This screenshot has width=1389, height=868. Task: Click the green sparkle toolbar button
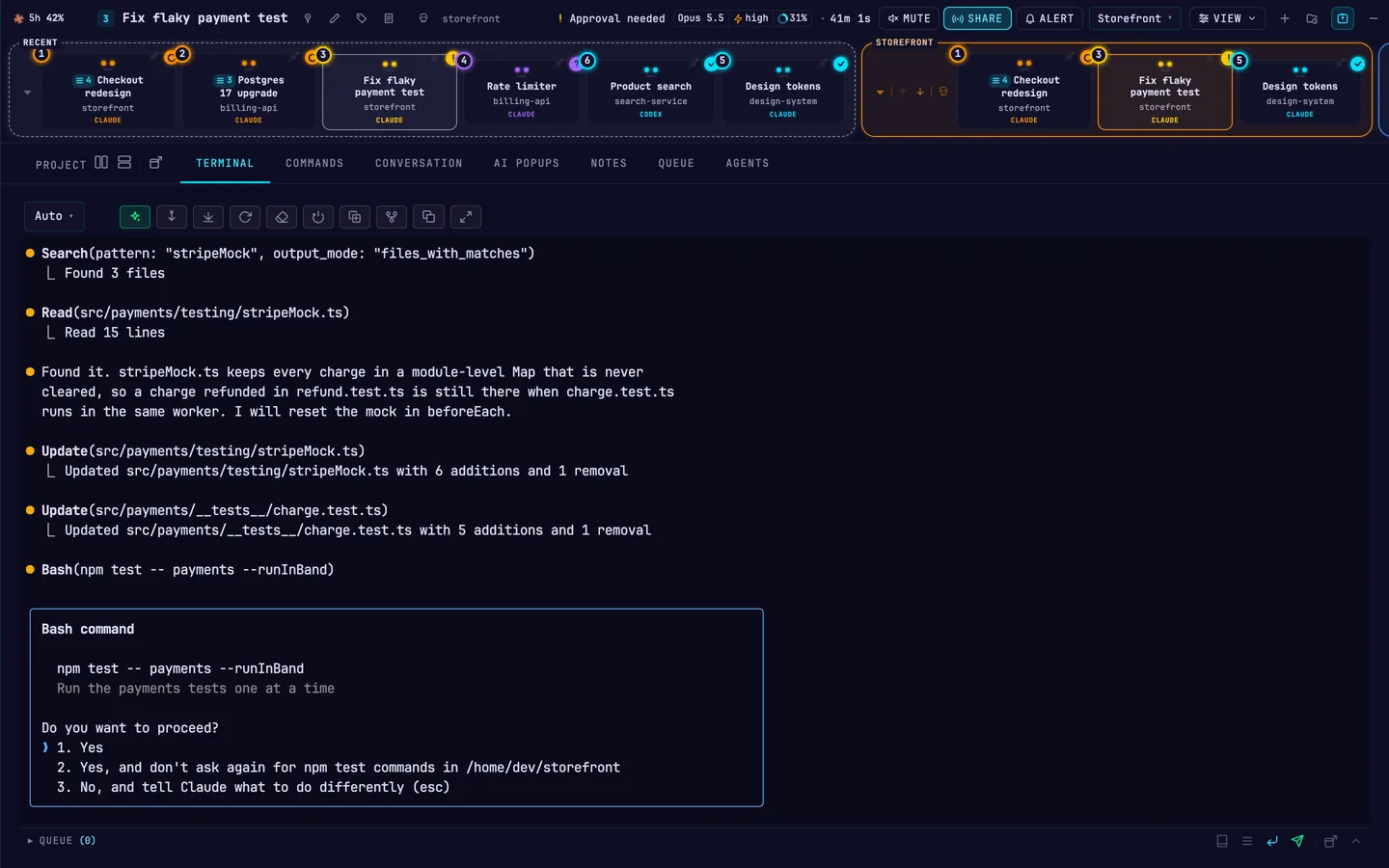coord(135,217)
